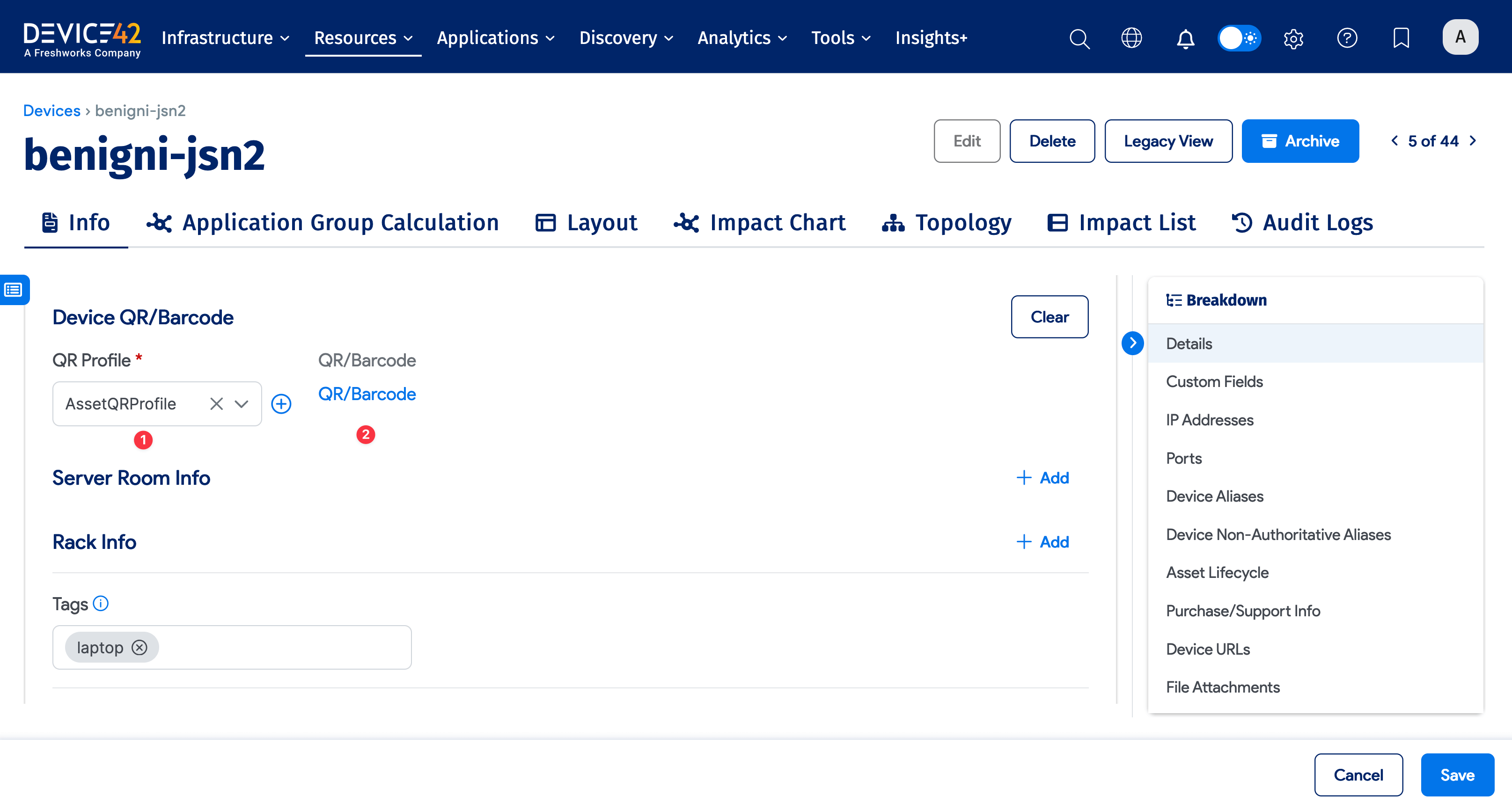1512x803 pixels.
Task: Switch to the Topology tab
Action: pyautogui.click(x=947, y=223)
